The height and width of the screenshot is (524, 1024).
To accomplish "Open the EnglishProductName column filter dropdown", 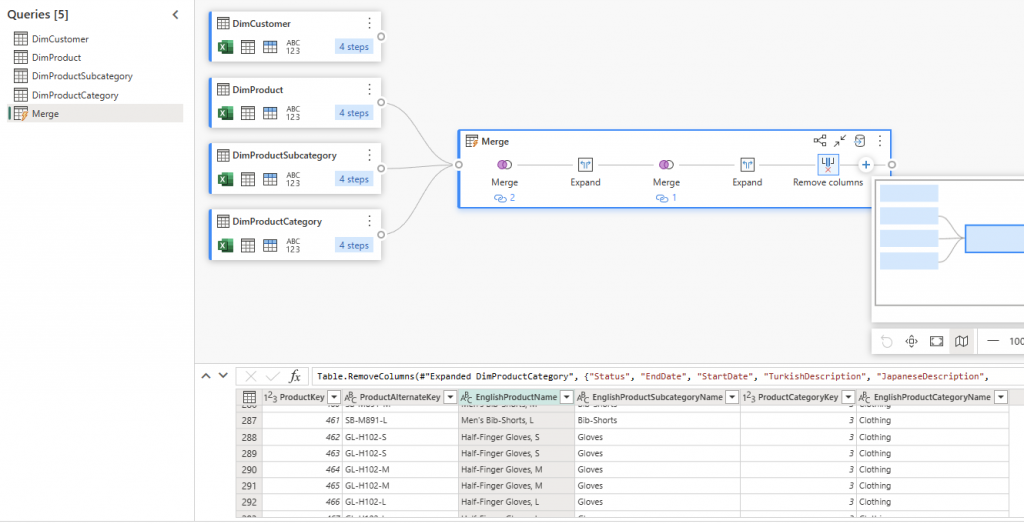I will click(567, 398).
